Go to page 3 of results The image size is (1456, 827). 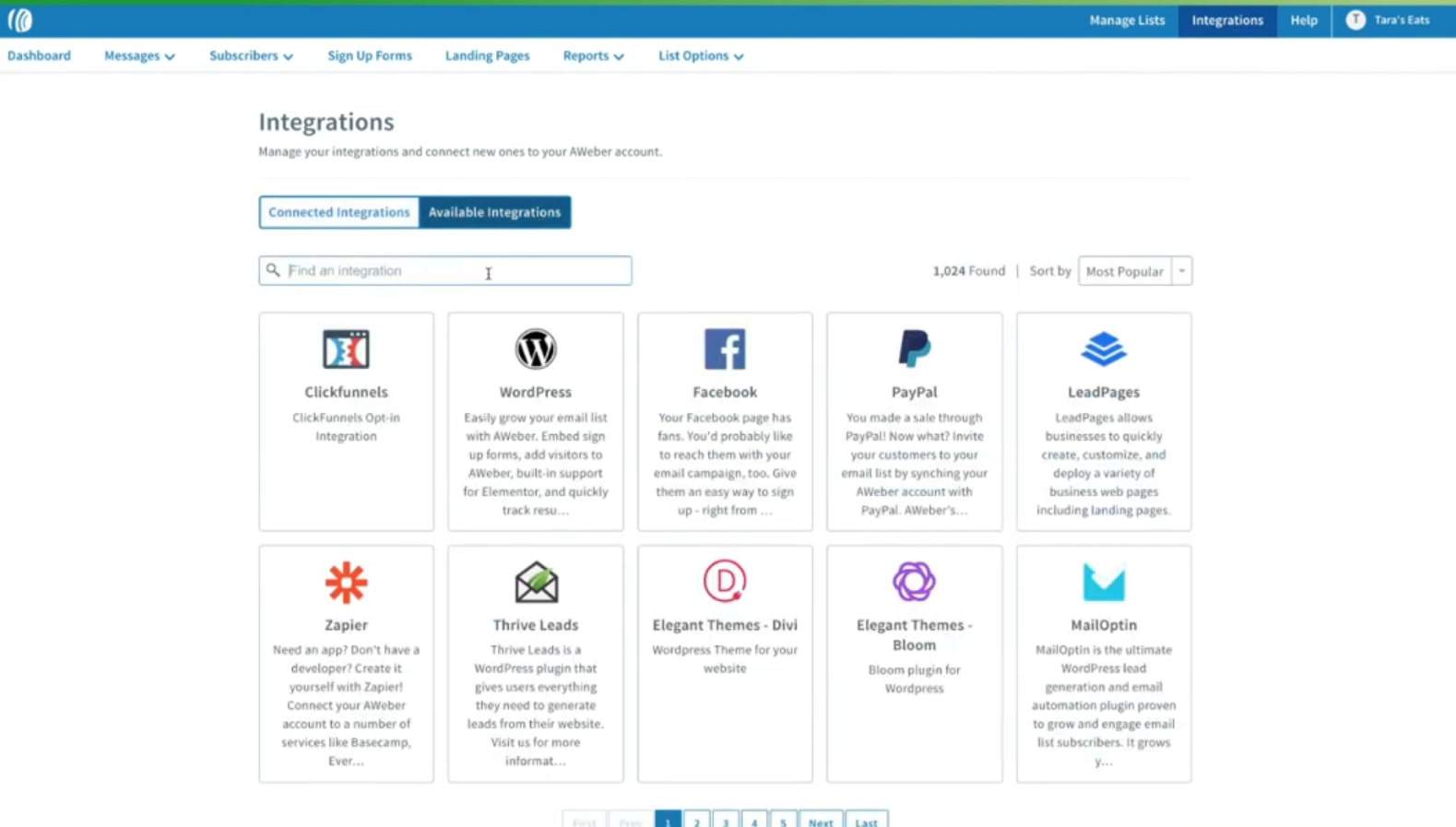click(x=726, y=821)
